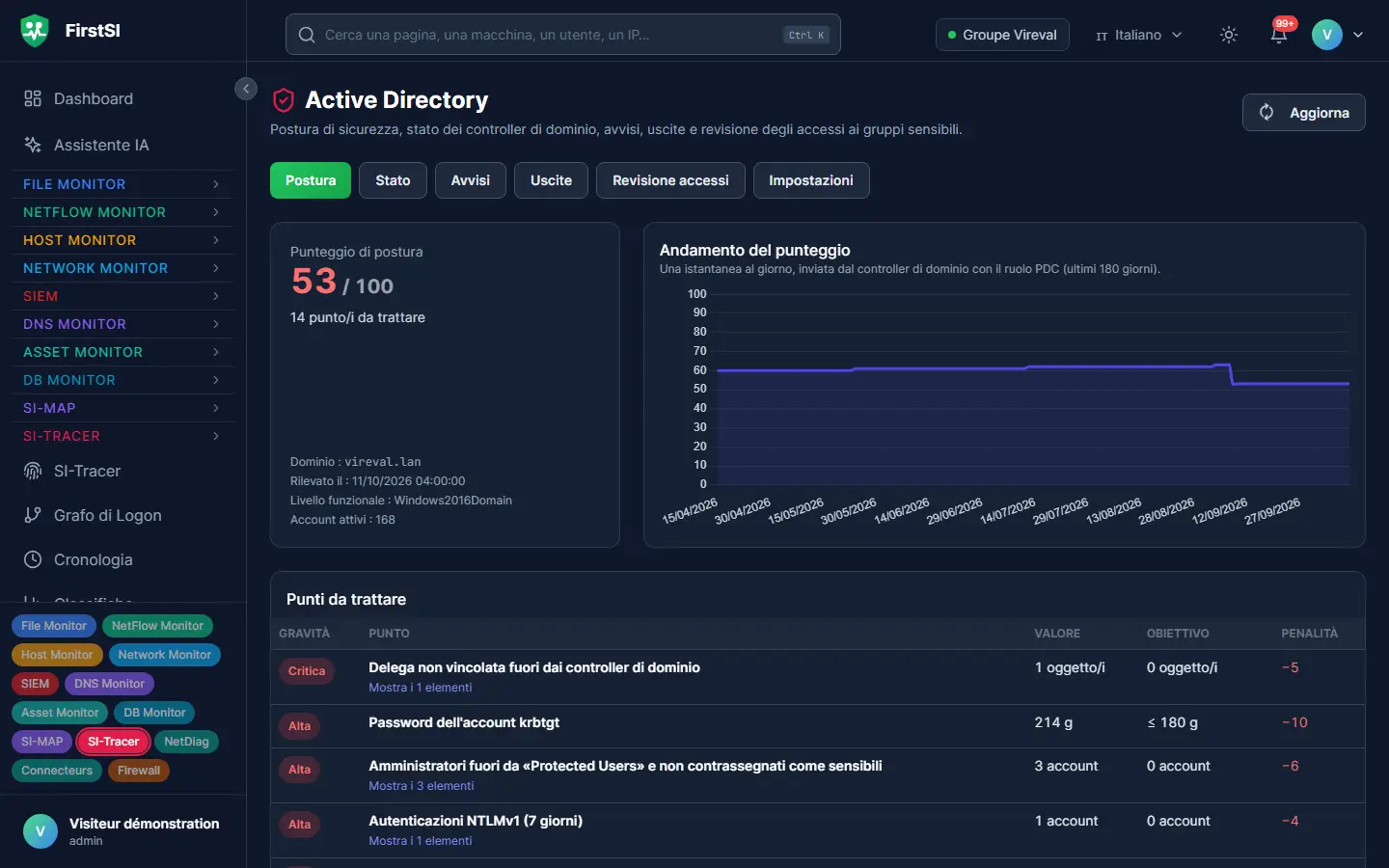Select the NetDiag chip
The width and height of the screenshot is (1389, 868).
click(187, 742)
